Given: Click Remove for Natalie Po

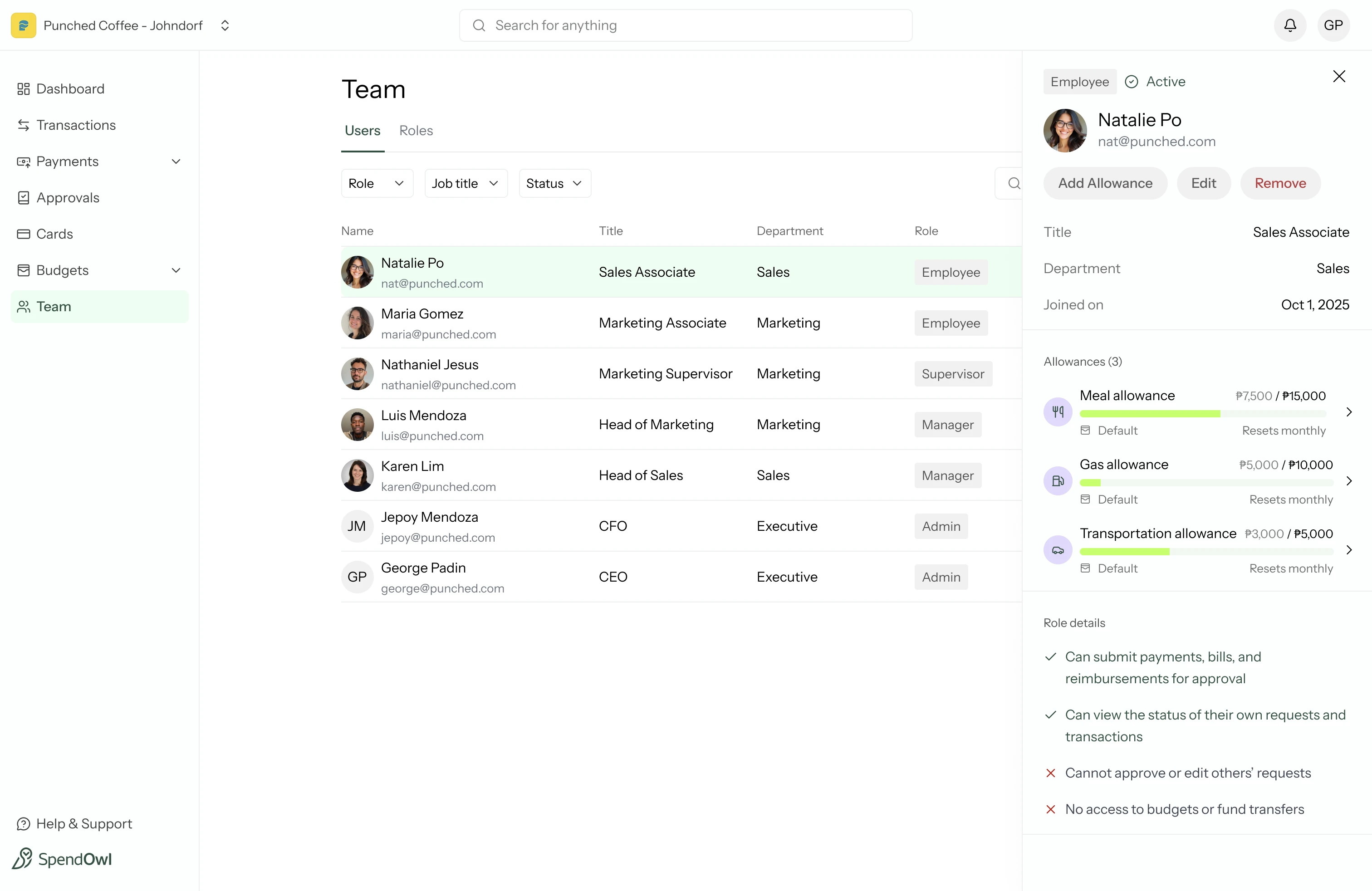Looking at the screenshot, I should 1280,183.
